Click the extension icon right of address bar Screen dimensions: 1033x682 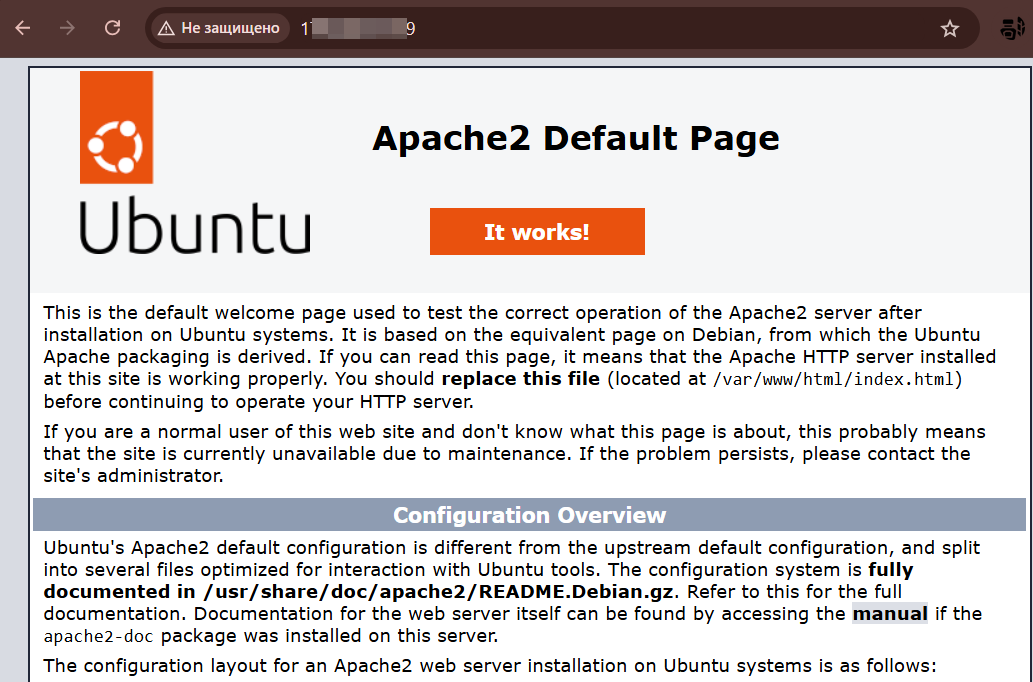pos(1011,28)
